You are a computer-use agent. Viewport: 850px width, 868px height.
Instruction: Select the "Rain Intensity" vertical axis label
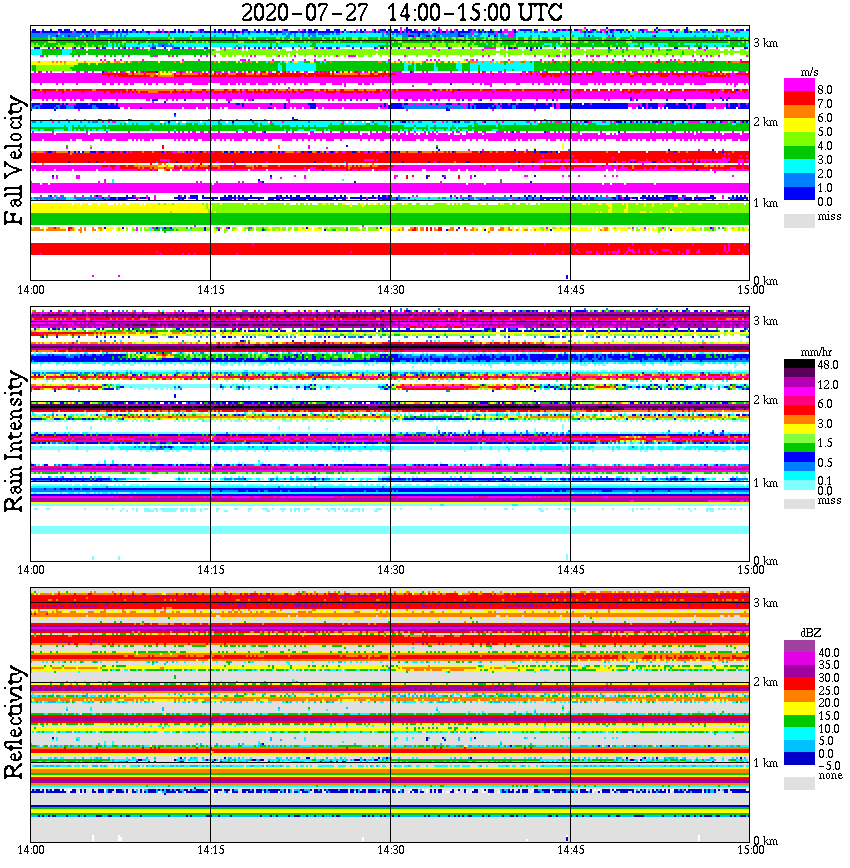point(14,441)
